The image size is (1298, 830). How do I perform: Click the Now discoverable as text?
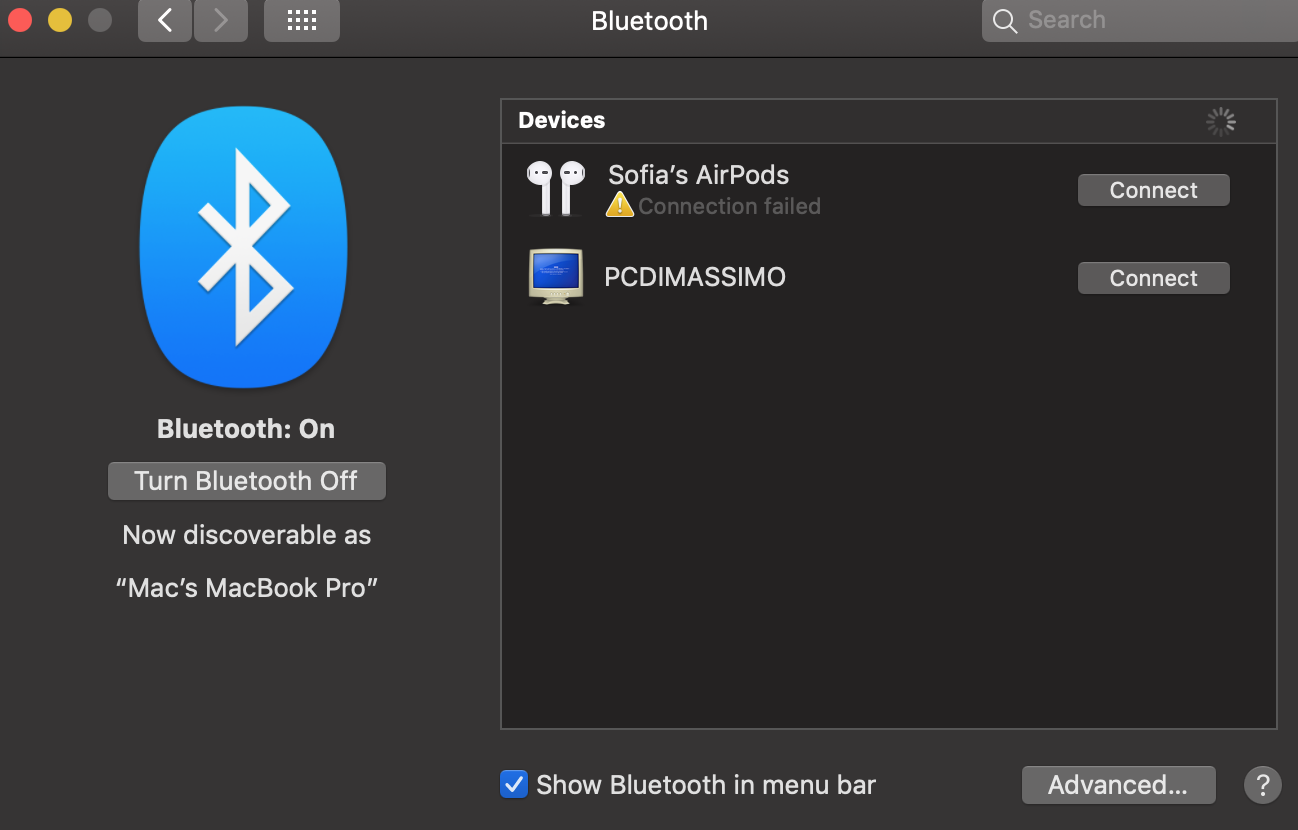coord(246,535)
